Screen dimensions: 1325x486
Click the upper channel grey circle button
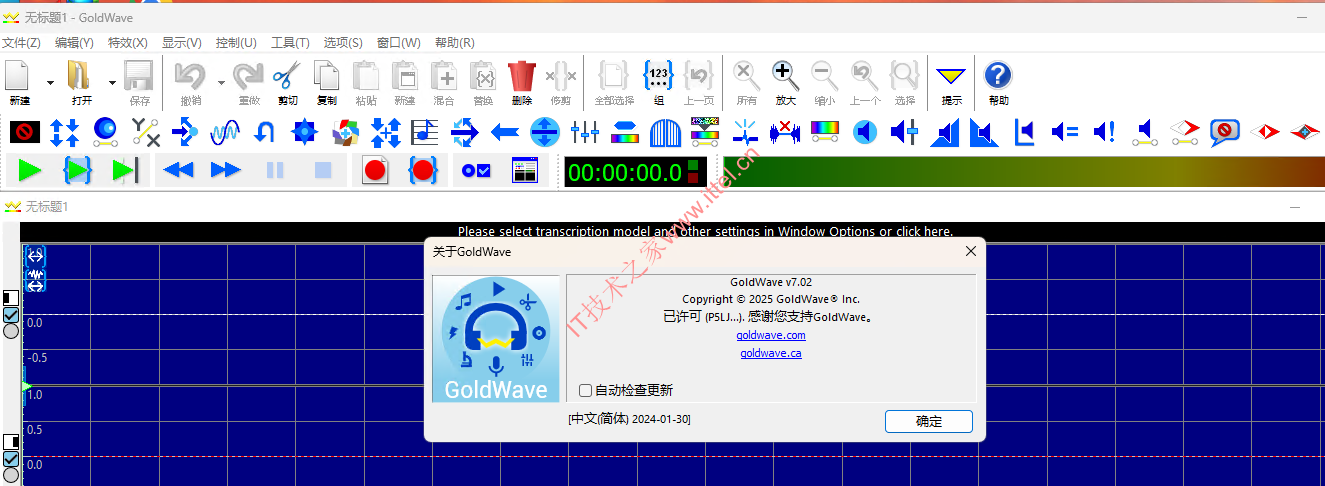11,331
